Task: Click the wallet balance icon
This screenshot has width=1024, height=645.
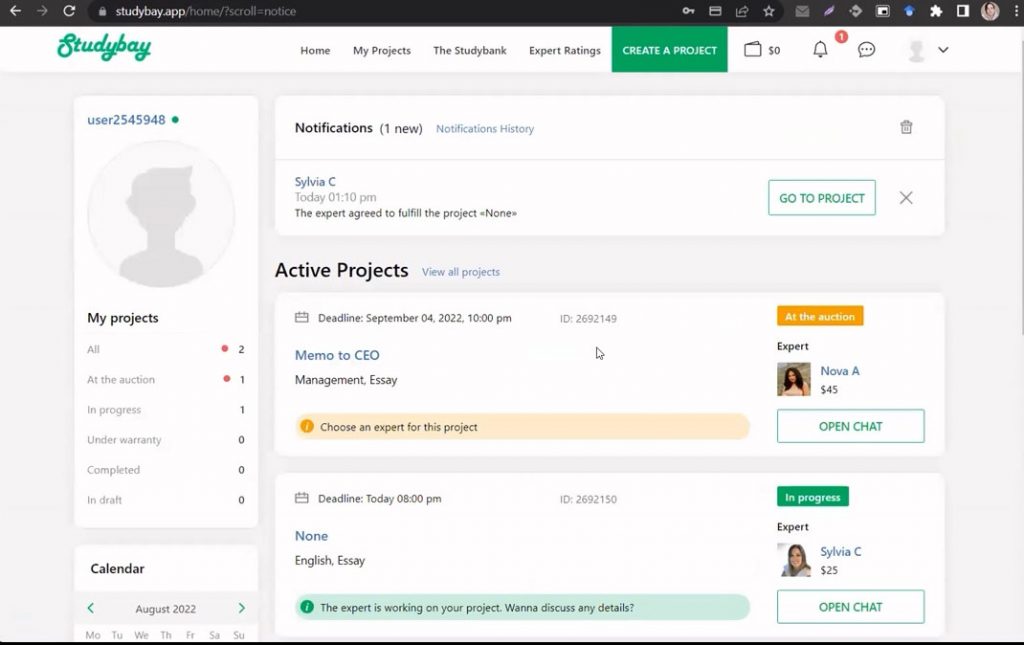Action: tap(753, 49)
